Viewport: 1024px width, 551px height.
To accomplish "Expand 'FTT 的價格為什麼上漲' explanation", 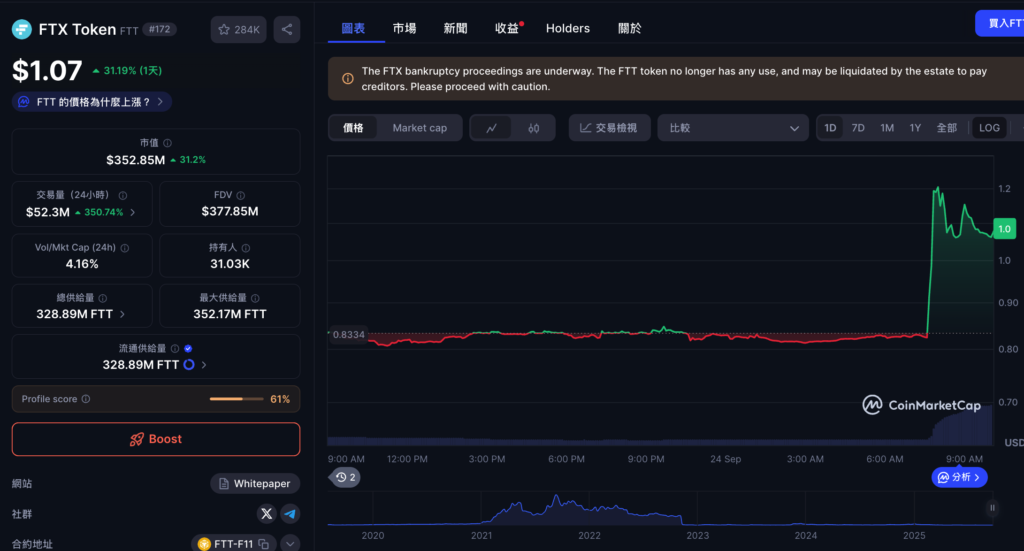I will tap(92, 102).
